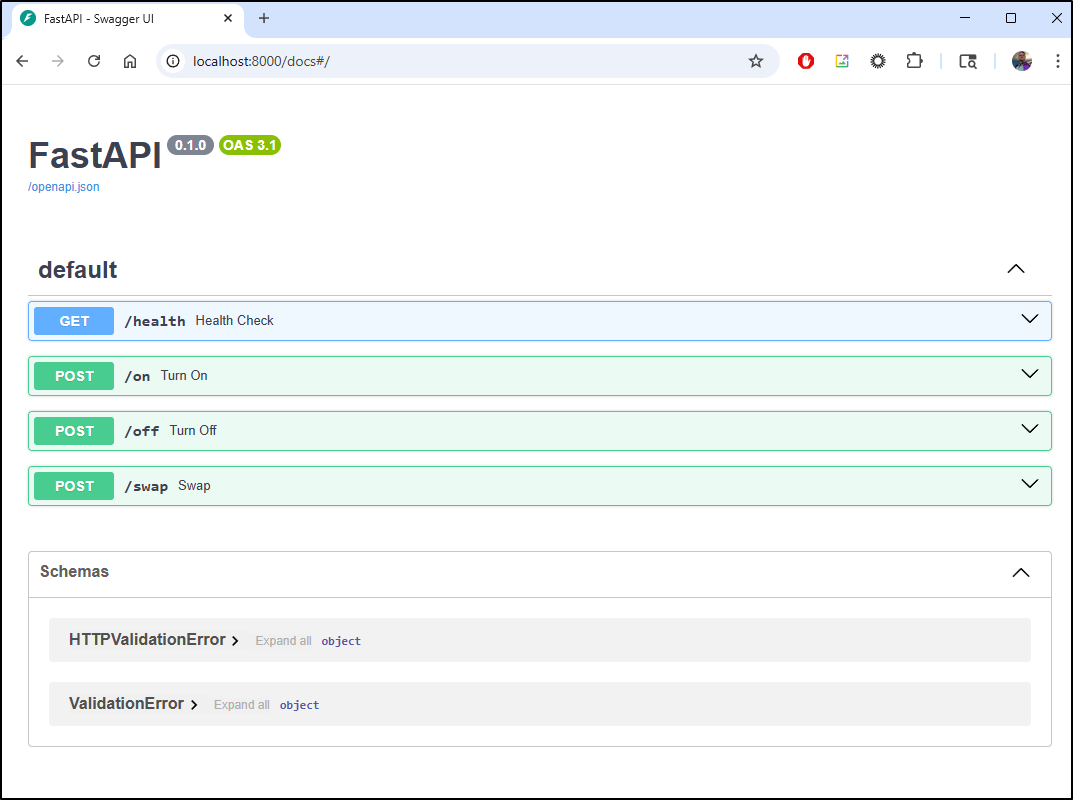Expand the POST /swap endpoint chevron
Viewport: 1073px width, 800px height.
(x=1030, y=483)
